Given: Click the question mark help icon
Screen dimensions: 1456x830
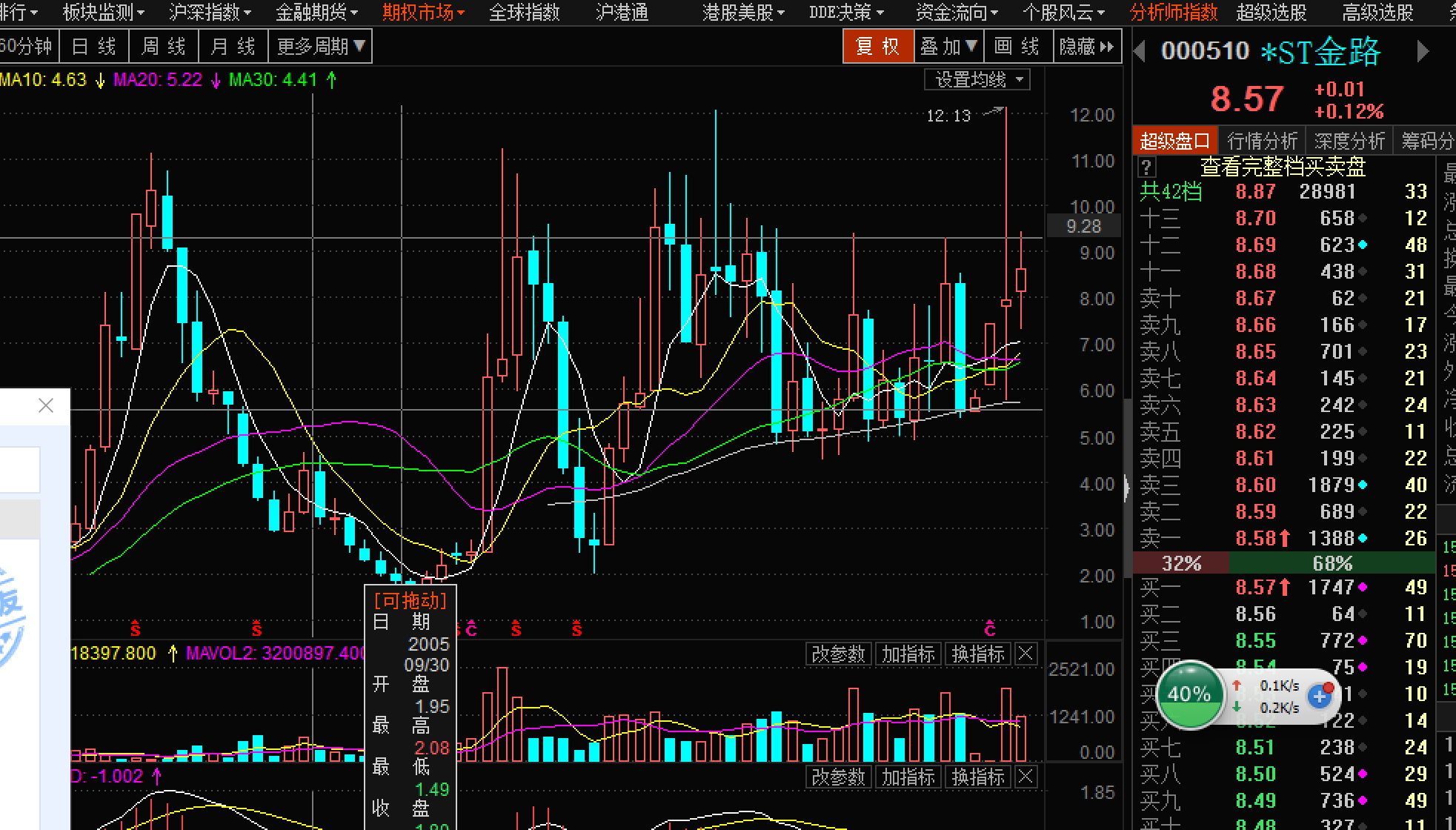Looking at the screenshot, I should click(1146, 167).
